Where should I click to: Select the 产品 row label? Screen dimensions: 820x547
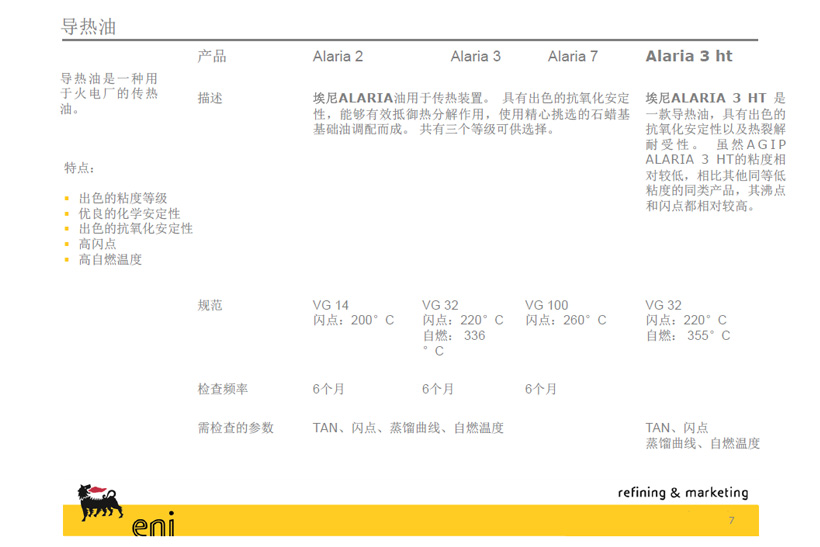click(212, 56)
